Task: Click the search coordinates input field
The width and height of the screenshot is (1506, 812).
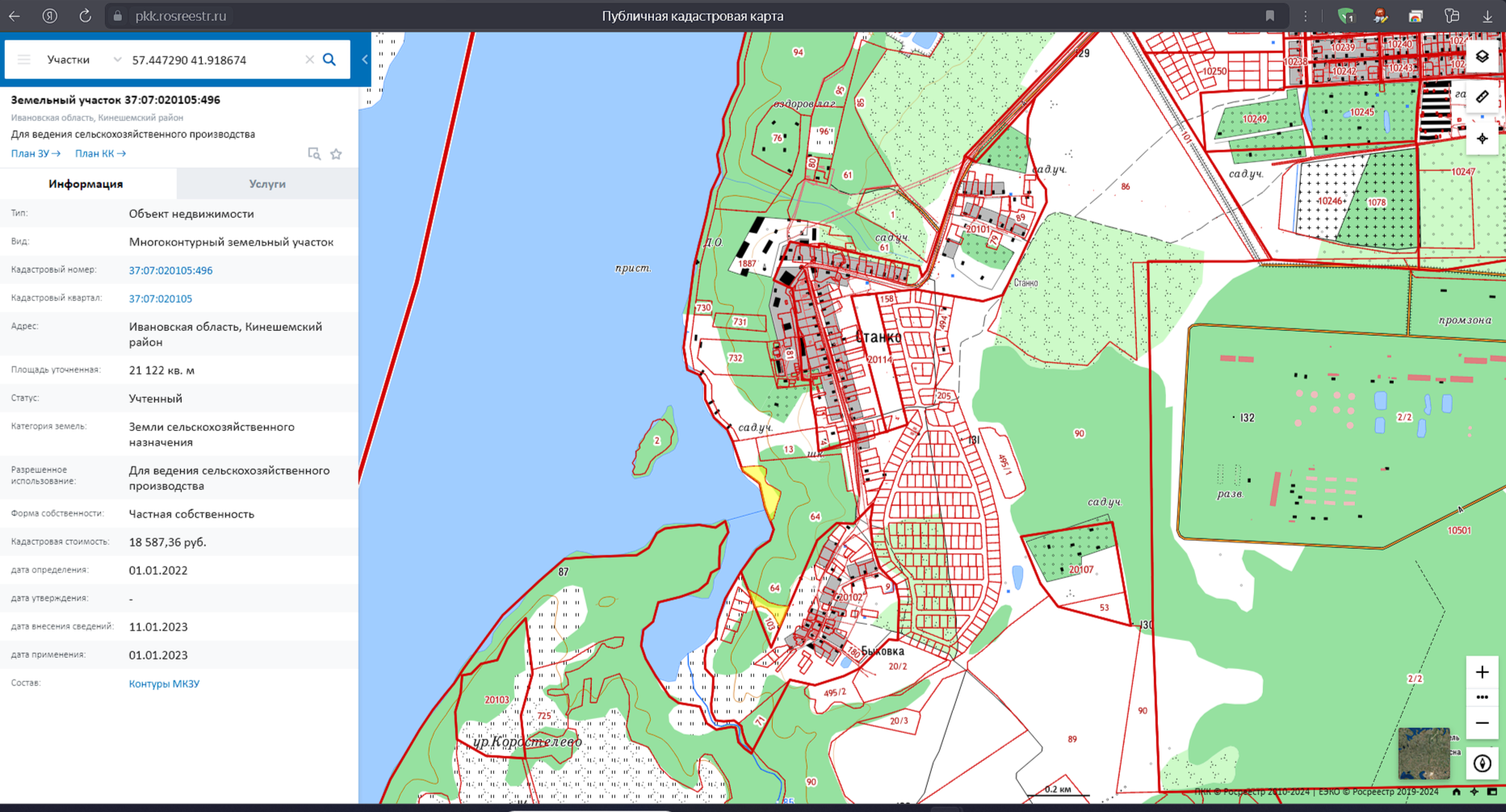Action: [214, 60]
